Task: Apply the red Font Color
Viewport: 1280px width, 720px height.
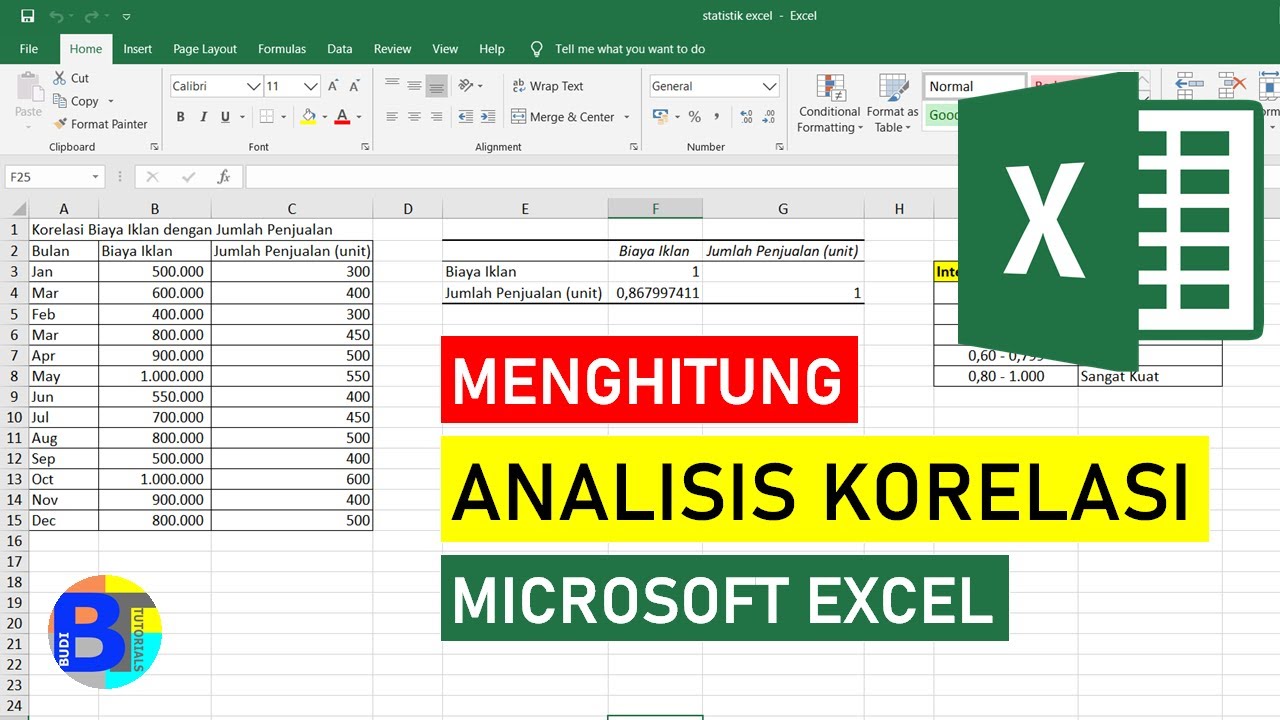Action: [x=343, y=117]
